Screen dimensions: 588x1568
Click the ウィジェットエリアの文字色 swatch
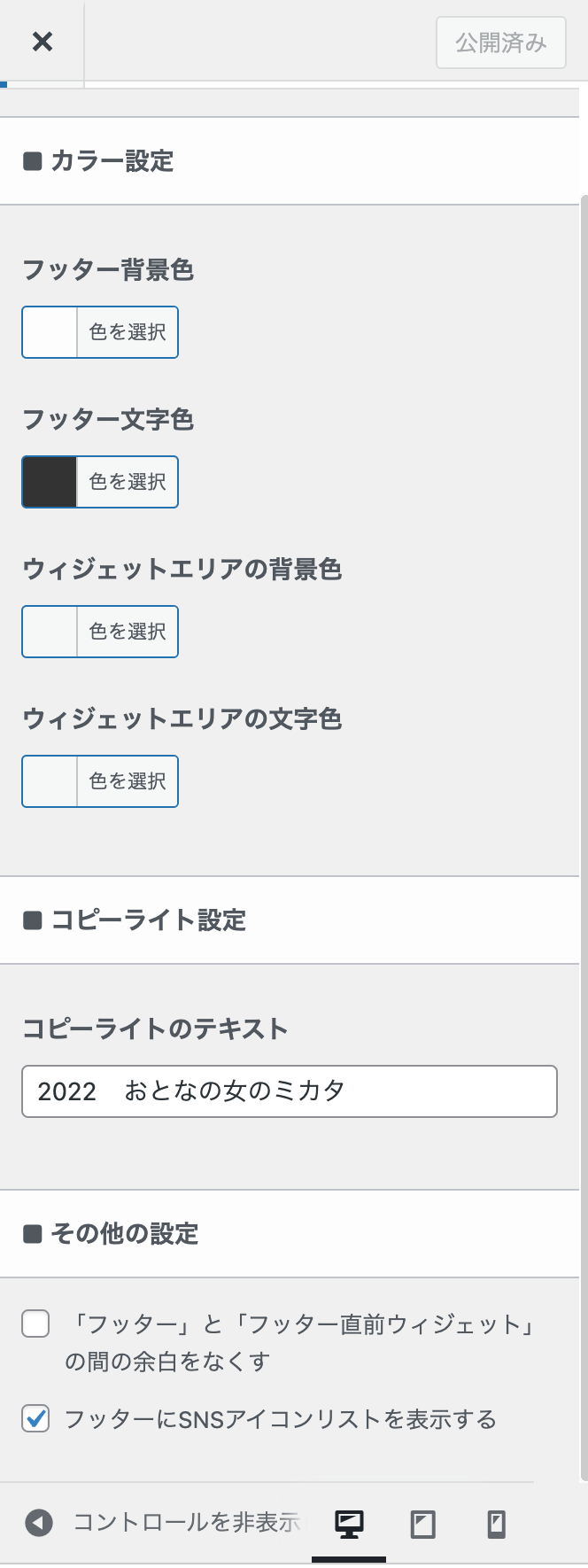click(x=50, y=781)
